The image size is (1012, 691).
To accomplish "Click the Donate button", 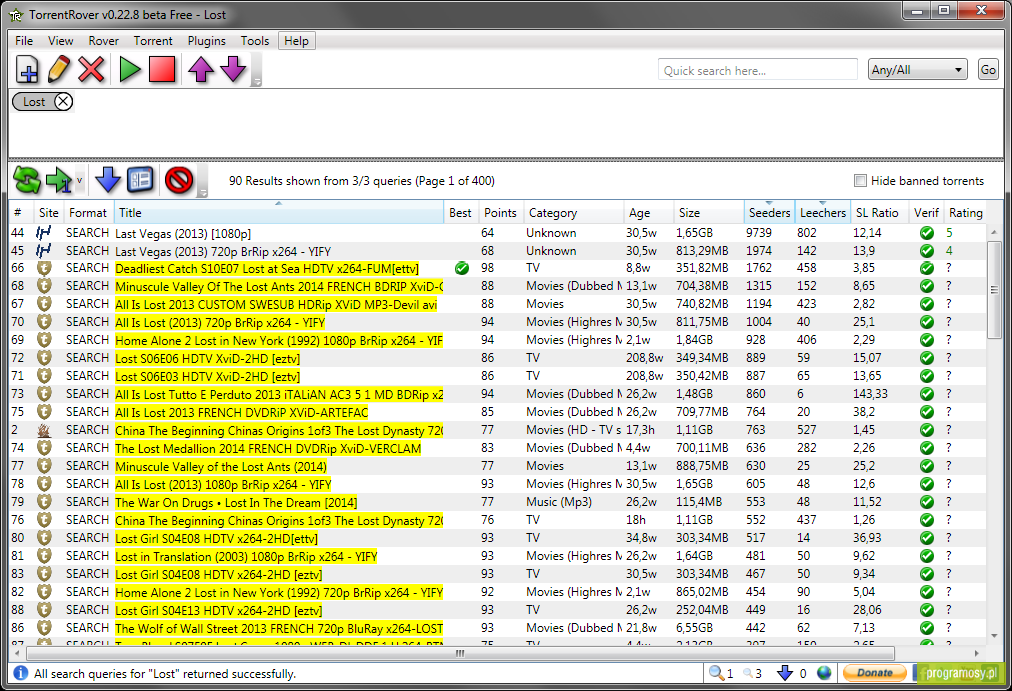I will (875, 673).
